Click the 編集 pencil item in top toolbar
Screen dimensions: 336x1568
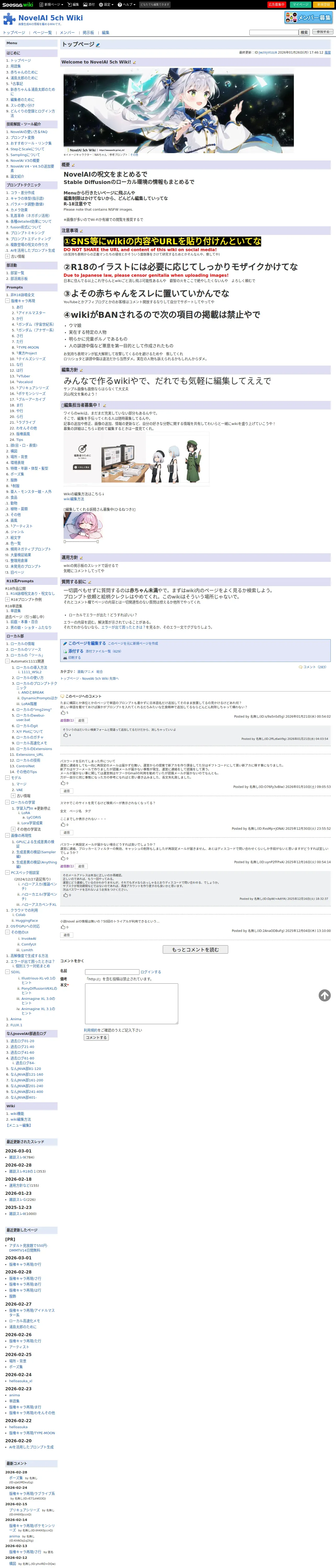click(74, 4)
